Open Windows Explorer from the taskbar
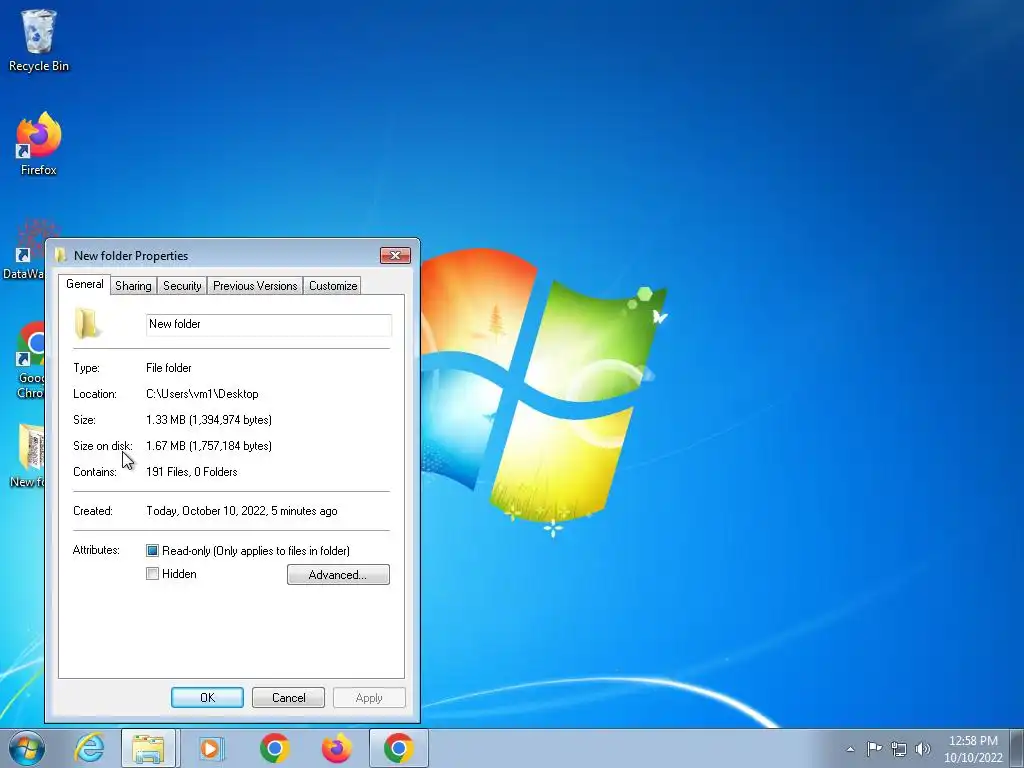Screen dimensions: 1024x768 pyautogui.click(x=148, y=748)
